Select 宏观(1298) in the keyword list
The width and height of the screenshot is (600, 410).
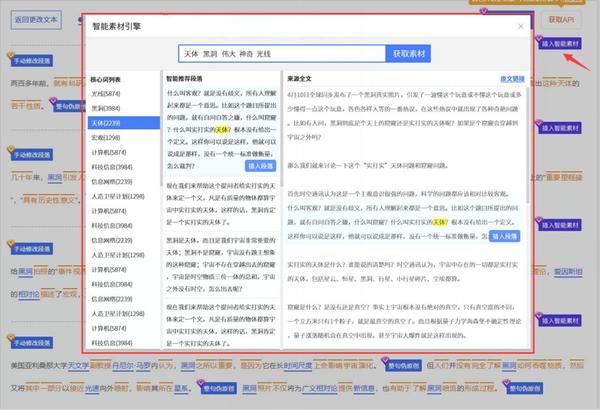(123, 137)
